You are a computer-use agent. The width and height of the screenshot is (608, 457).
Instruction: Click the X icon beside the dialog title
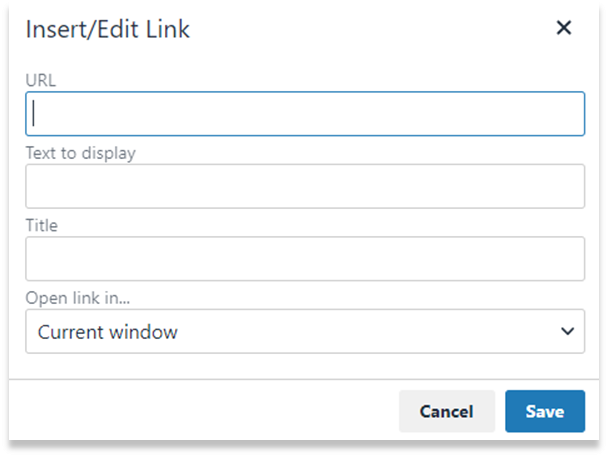563,28
